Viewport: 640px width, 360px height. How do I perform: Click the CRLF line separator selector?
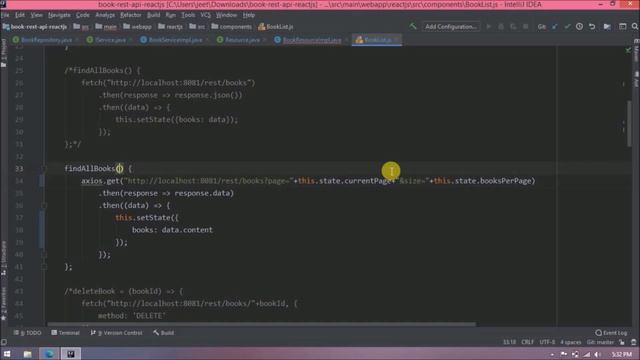click(x=527, y=342)
